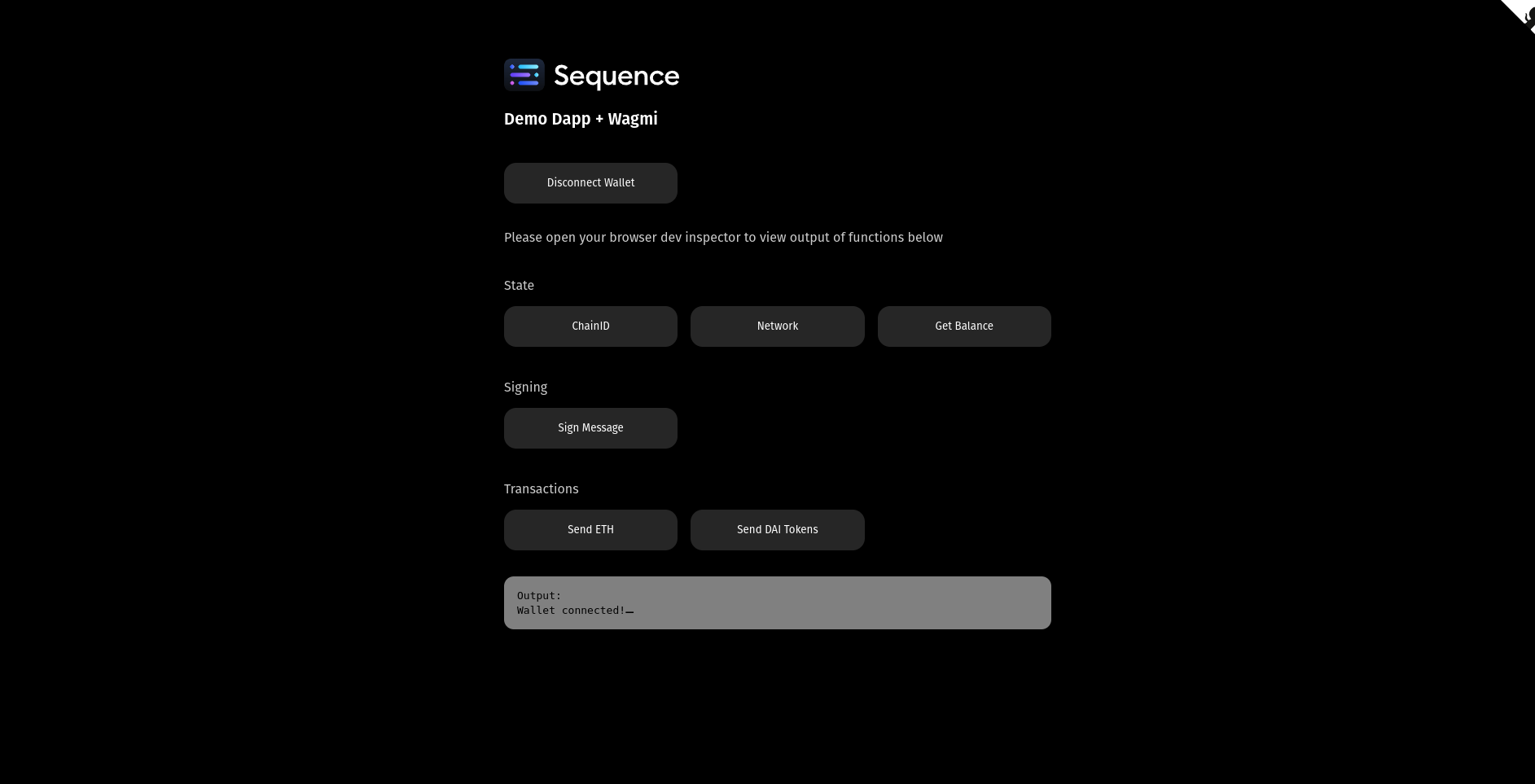Click the 'State' section label
This screenshot has height=784, width=1535.
point(519,286)
